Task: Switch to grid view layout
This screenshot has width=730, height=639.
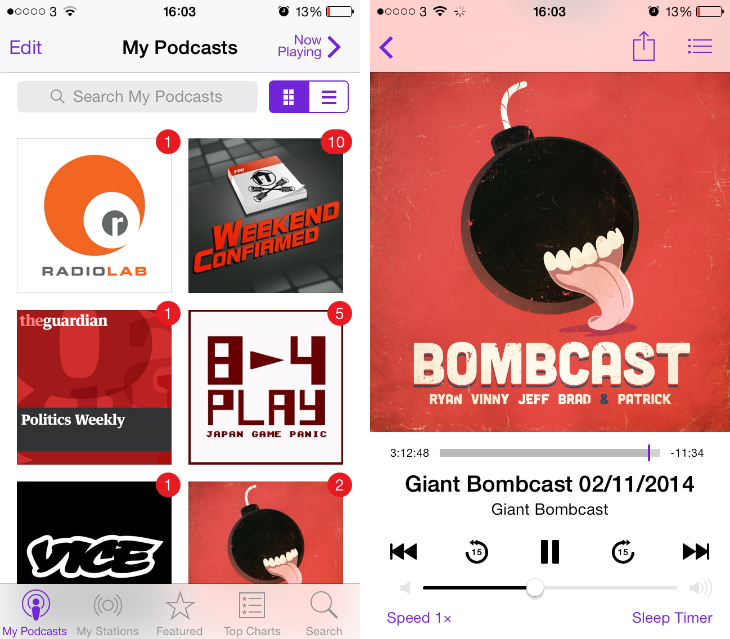Action: coord(289,97)
